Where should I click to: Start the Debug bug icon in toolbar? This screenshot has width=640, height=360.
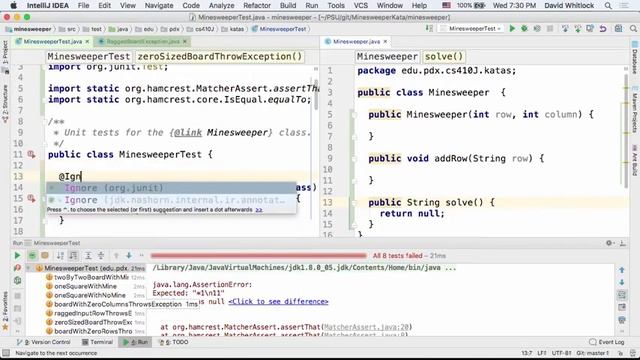[524, 29]
